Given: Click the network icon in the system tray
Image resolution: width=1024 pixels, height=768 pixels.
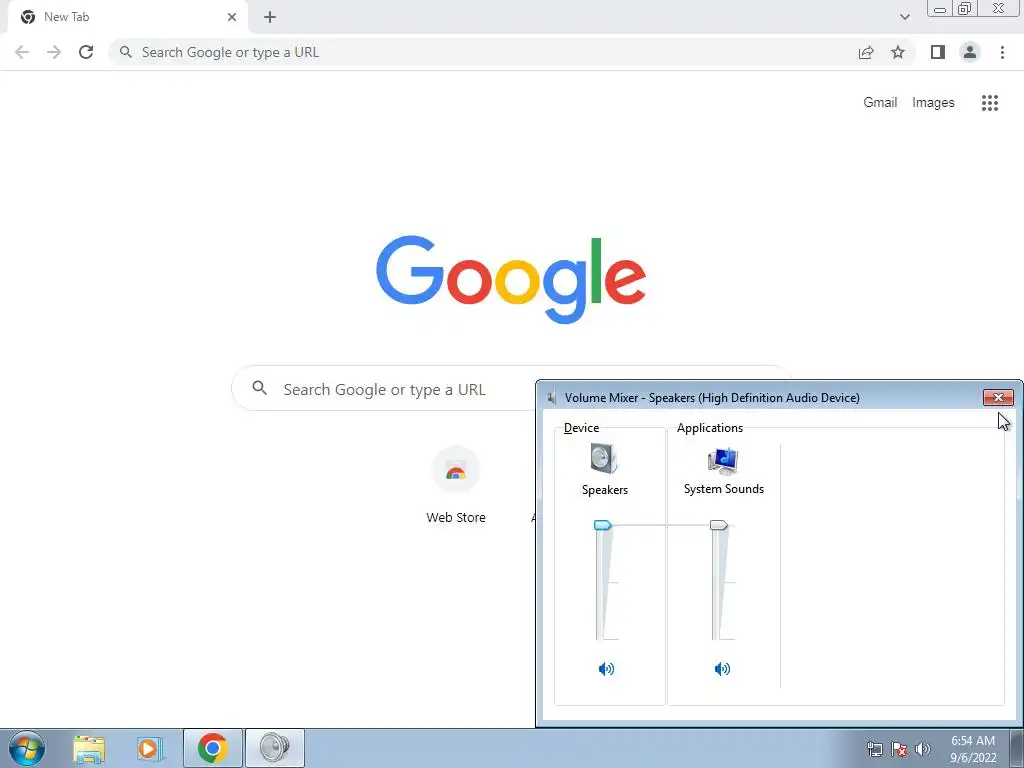Looking at the screenshot, I should (874, 749).
